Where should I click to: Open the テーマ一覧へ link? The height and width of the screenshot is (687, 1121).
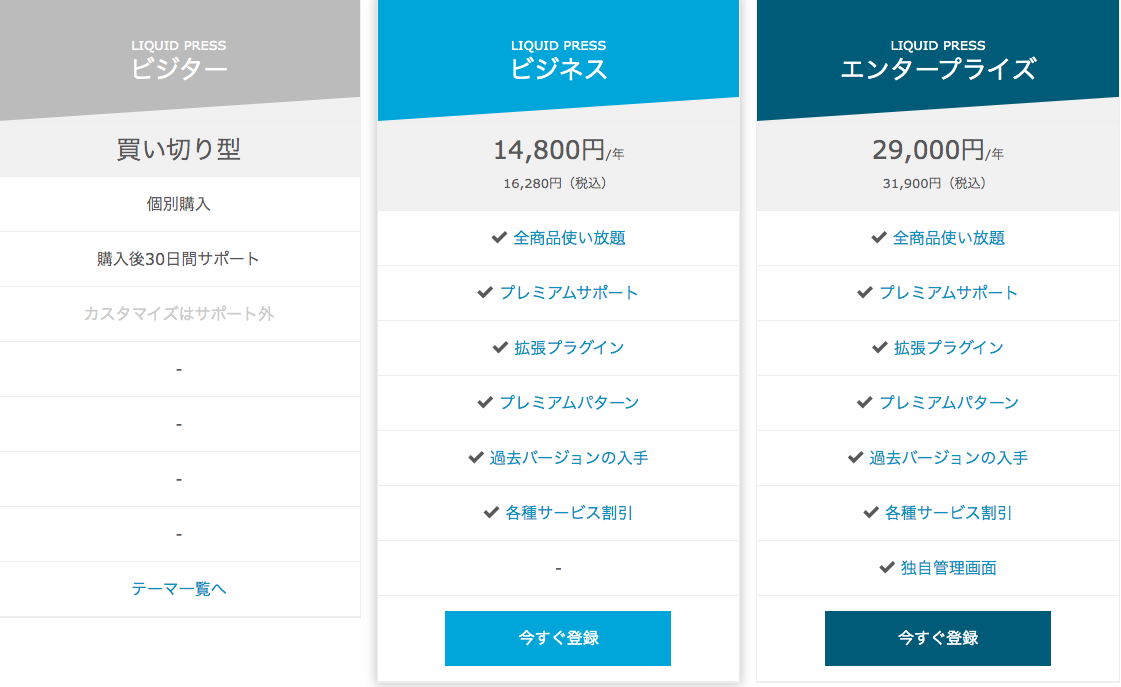coord(179,589)
